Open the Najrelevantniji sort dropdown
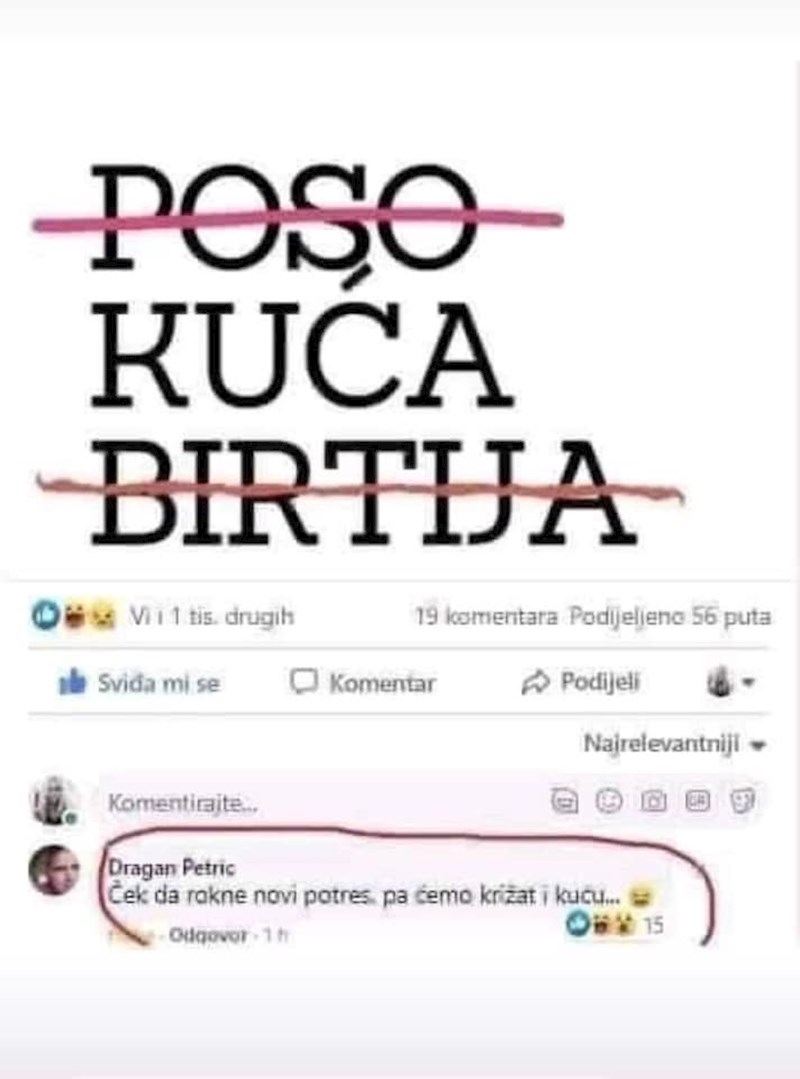Image resolution: width=800 pixels, height=1079 pixels. click(x=675, y=744)
